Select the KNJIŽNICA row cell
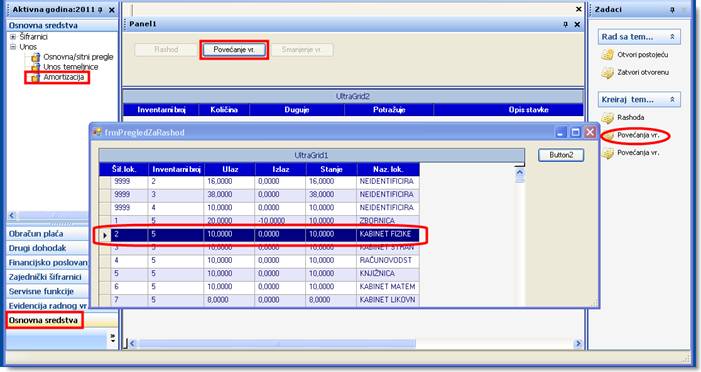Screen dimensions: 701x372 (388, 273)
